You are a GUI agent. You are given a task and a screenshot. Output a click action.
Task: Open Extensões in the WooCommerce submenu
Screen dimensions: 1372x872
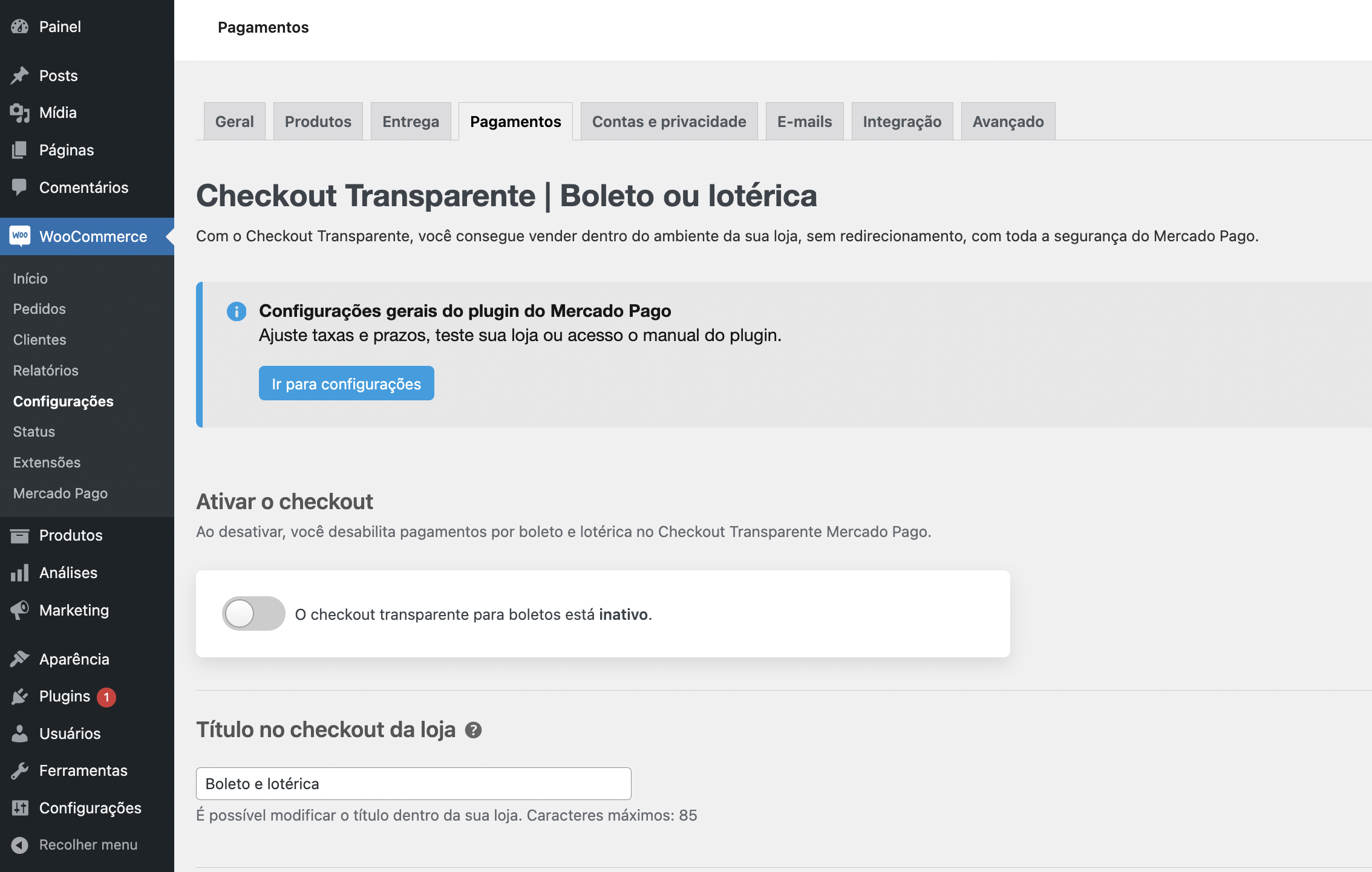(x=47, y=463)
